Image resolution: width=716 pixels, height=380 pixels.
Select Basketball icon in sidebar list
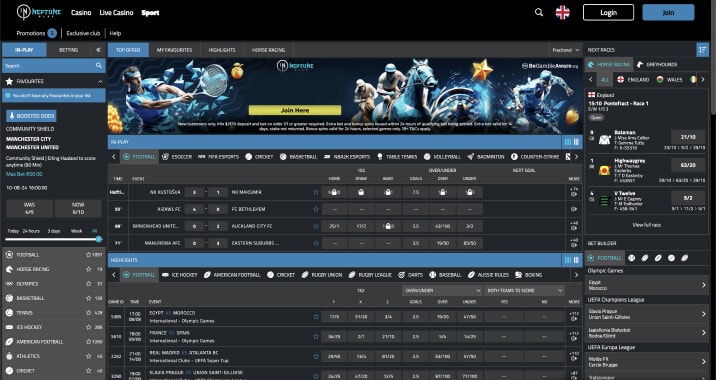click(x=9, y=298)
